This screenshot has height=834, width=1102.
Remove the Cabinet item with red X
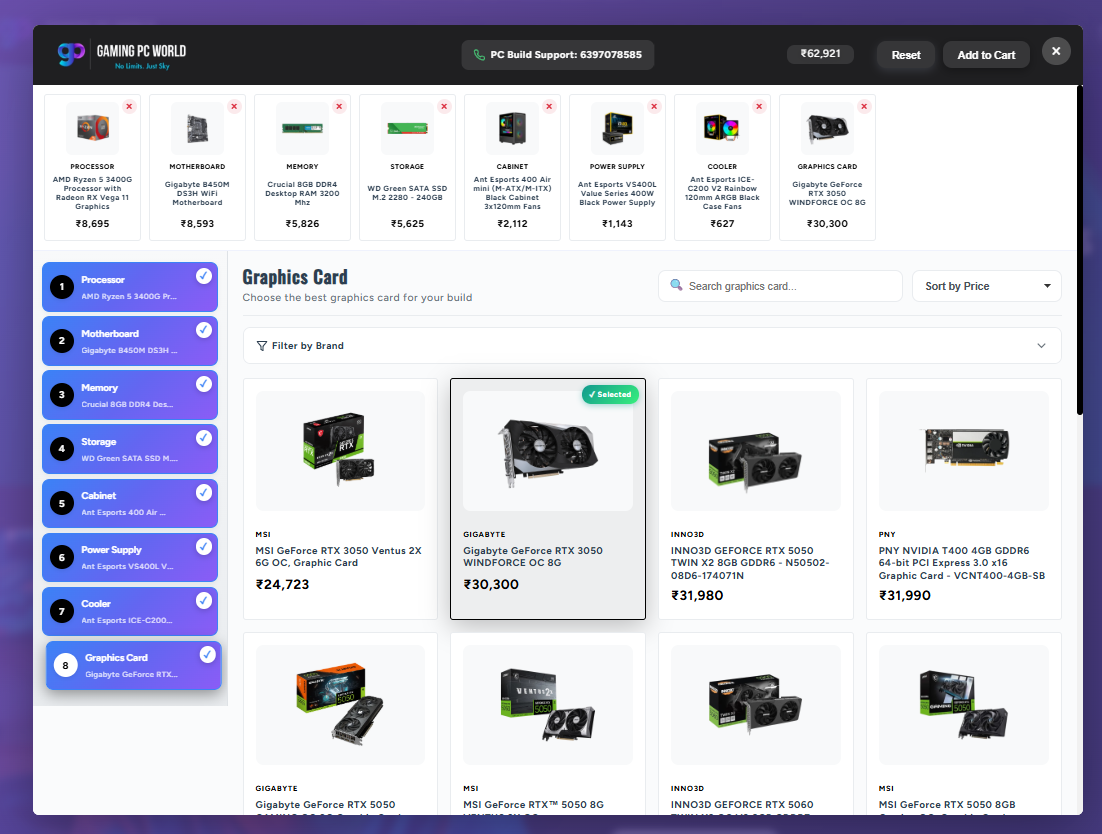549,106
